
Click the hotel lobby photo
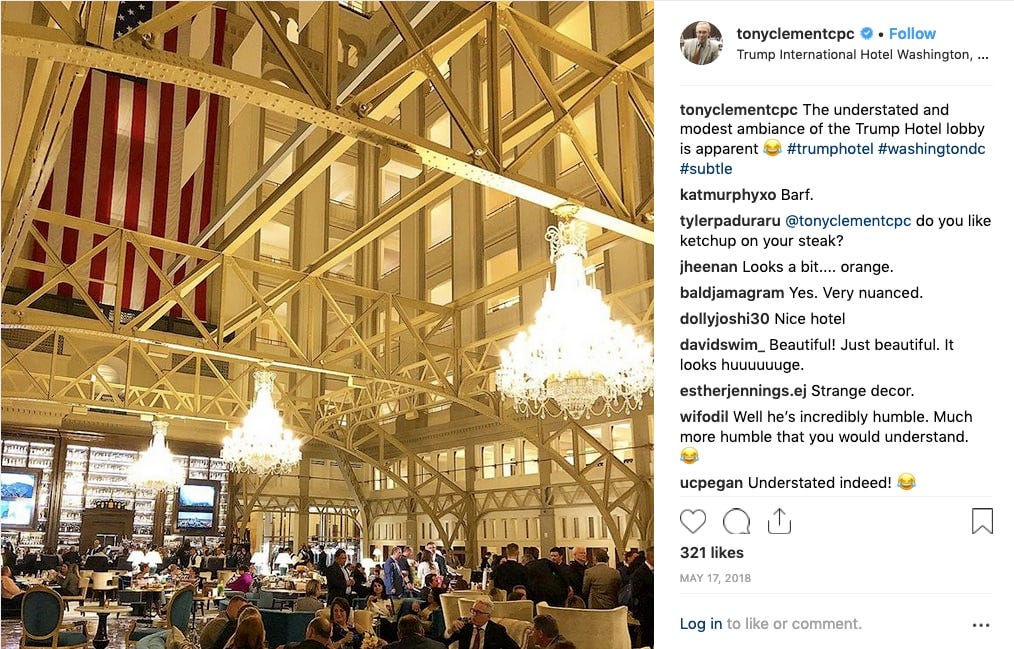pyautogui.click(x=327, y=324)
